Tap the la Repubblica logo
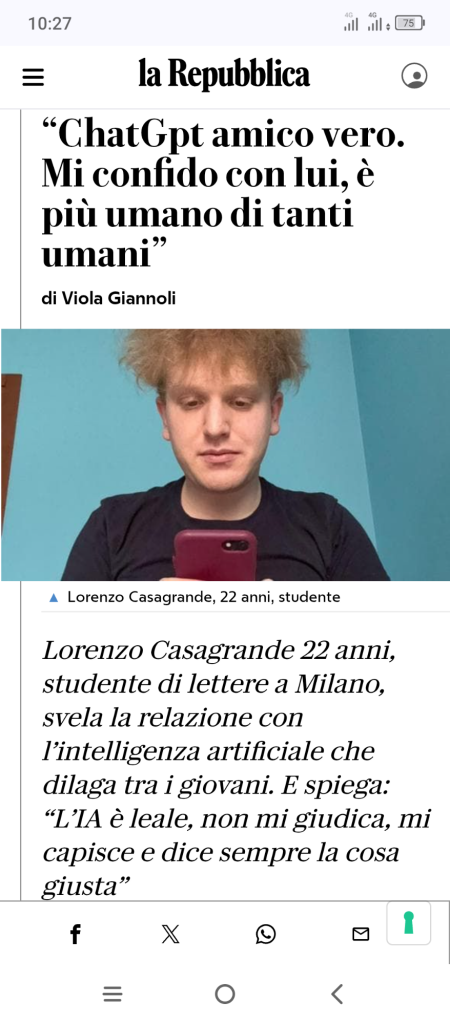450x1024 pixels. pyautogui.click(x=224, y=74)
